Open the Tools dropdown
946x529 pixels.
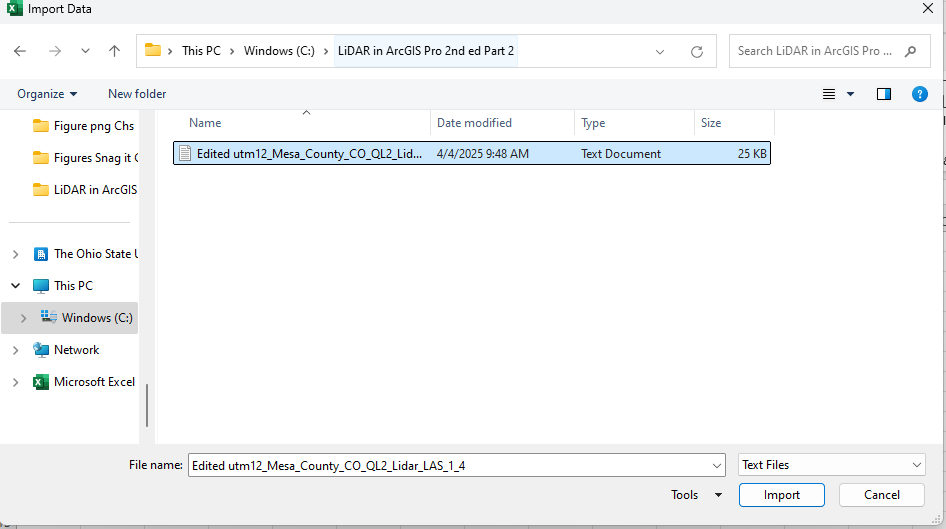click(x=697, y=495)
